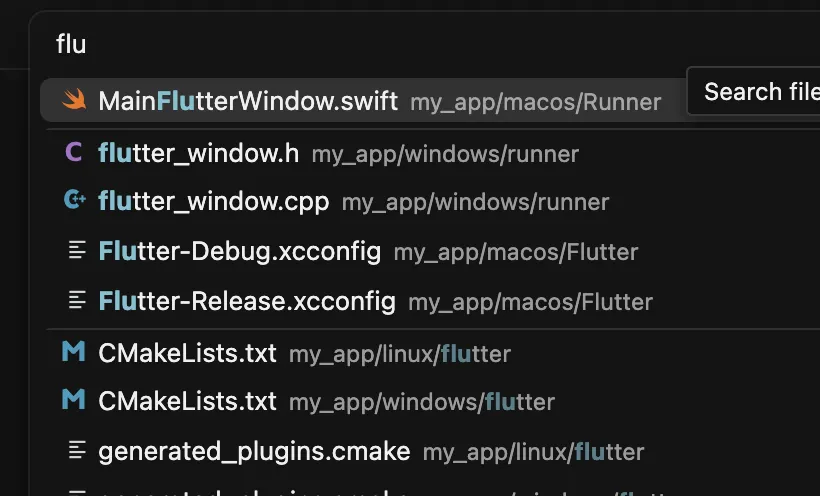820x496 pixels.
Task: Select CMakeLists.txt under my_app/linux/flutter
Action: [x=430, y=354]
